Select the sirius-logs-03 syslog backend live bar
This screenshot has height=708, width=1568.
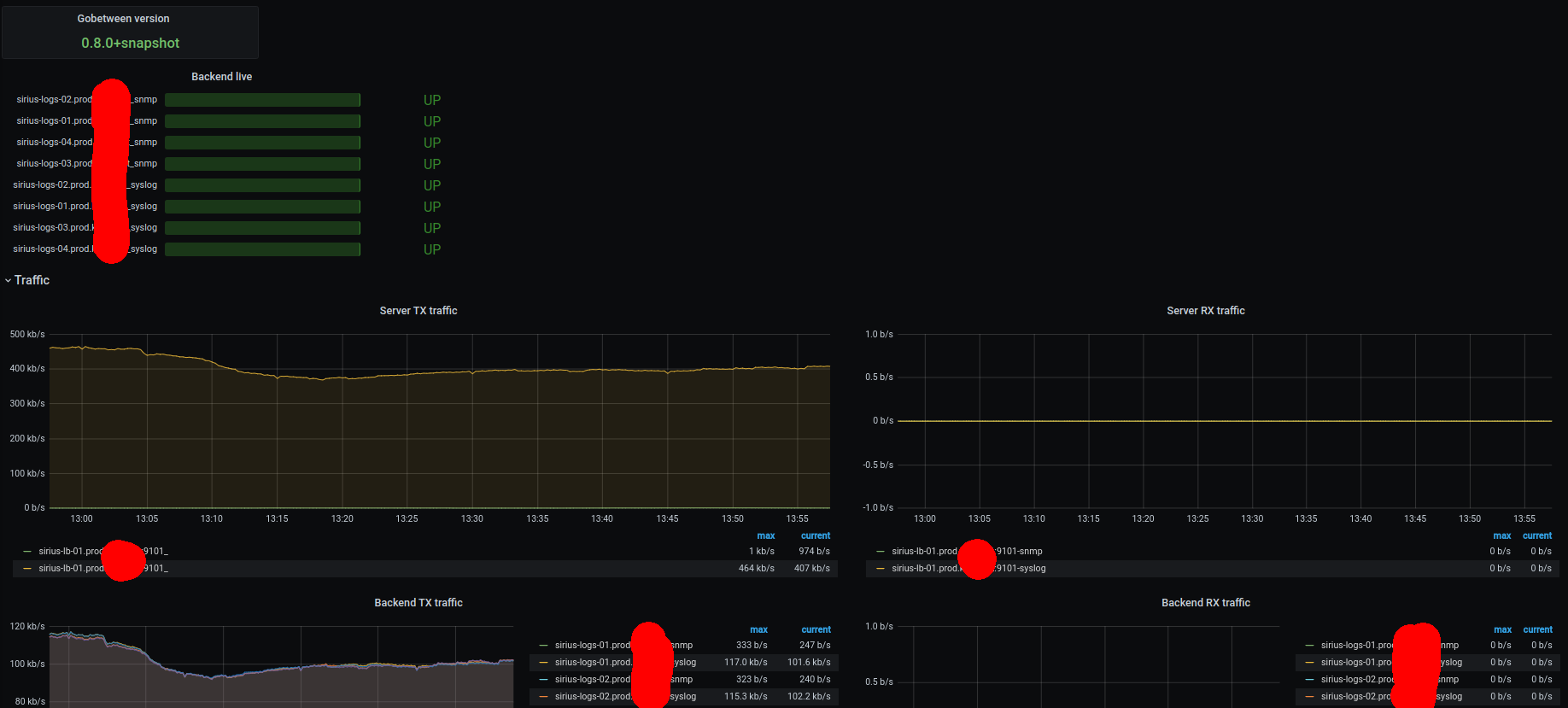pos(262,228)
